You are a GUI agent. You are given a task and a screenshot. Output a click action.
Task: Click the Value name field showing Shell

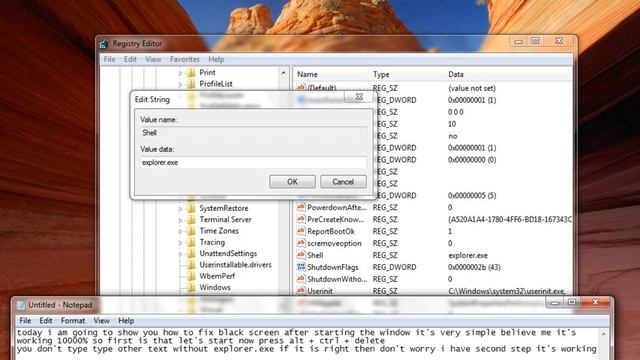[253, 133]
